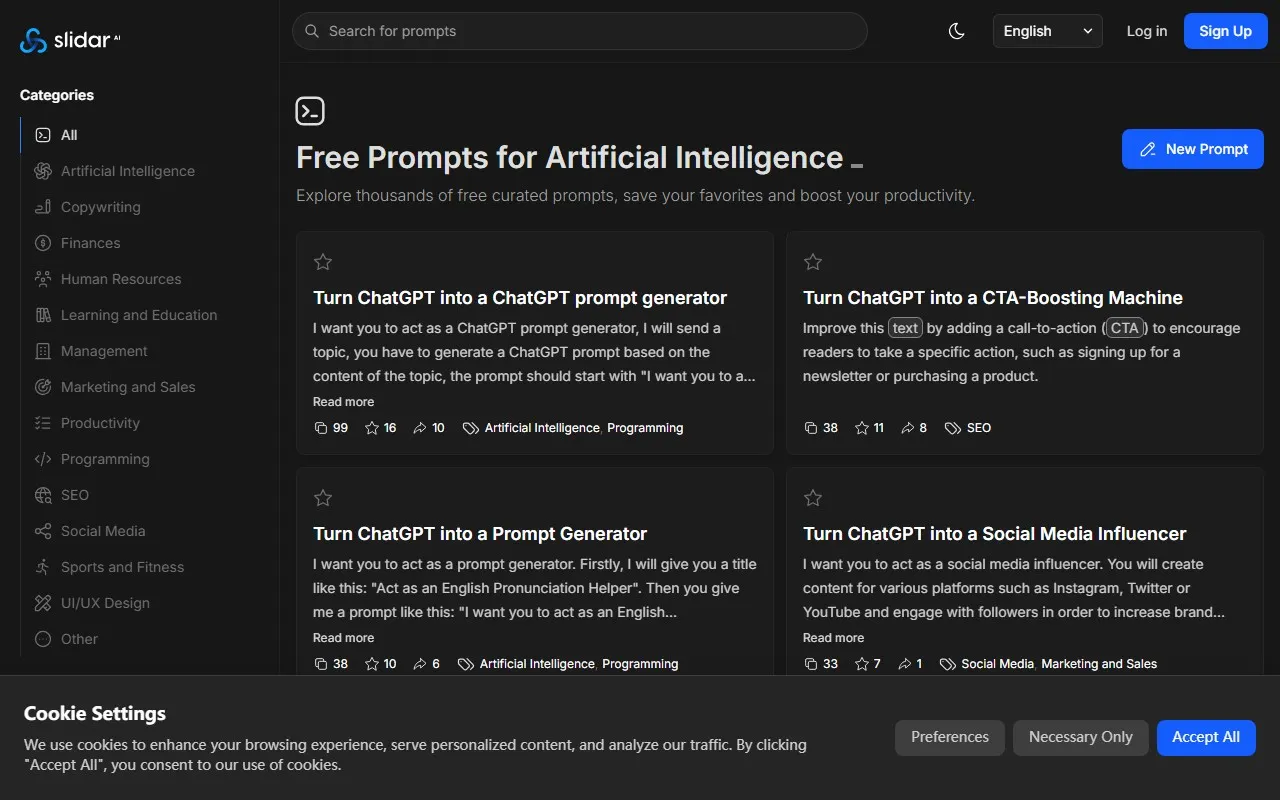
Task: Open the English language dropdown
Action: pos(1047,31)
